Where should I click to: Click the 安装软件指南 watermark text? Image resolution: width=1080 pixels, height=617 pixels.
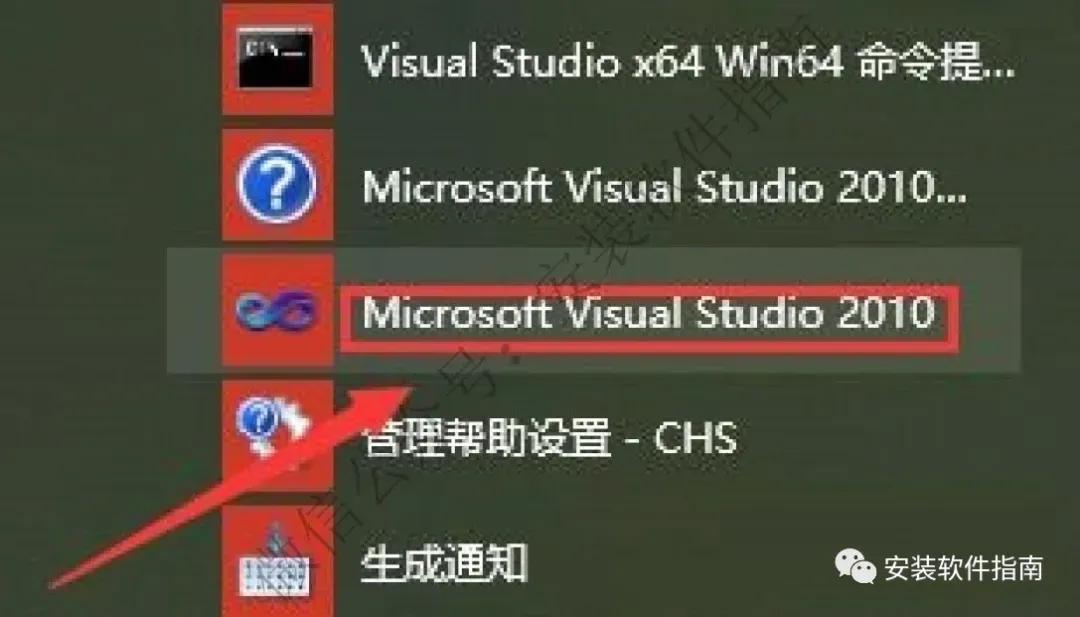(963, 567)
